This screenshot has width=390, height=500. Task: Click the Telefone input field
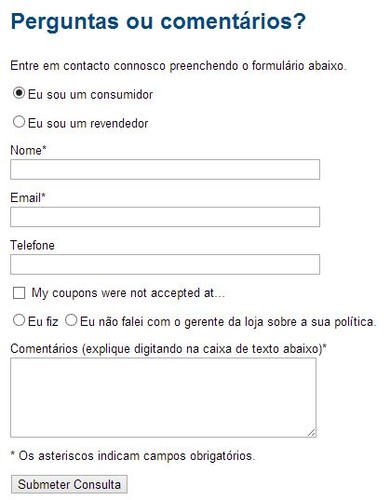tap(165, 265)
